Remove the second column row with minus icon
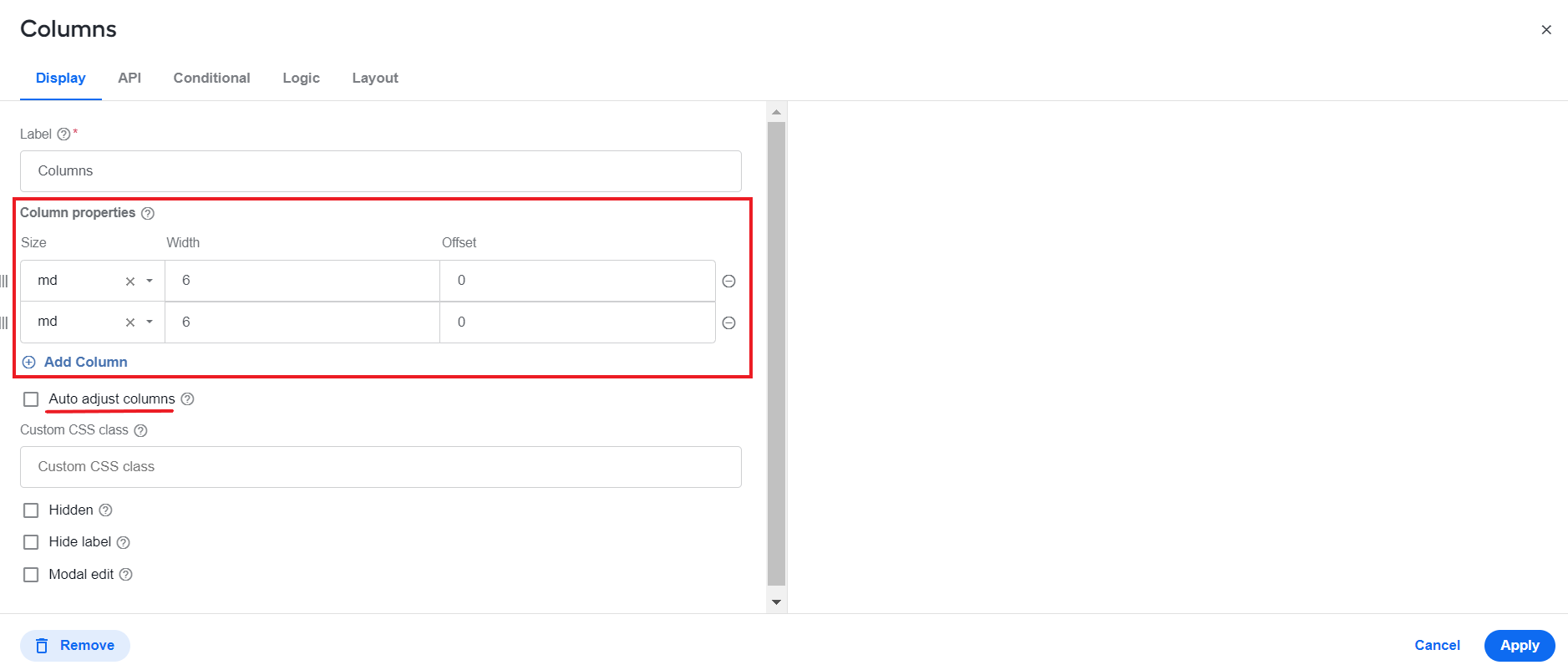Image resolution: width=1568 pixels, height=665 pixels. [728, 323]
